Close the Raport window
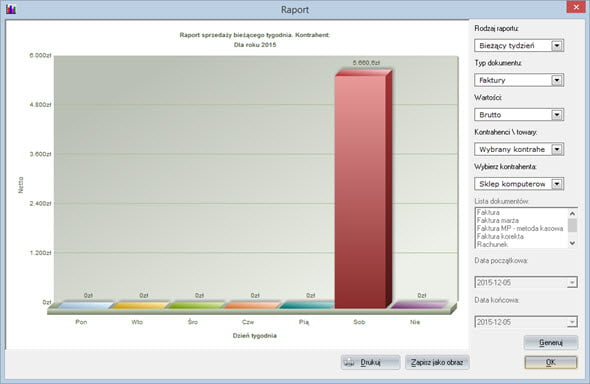This screenshot has height=384, width=590. tap(576, 7)
